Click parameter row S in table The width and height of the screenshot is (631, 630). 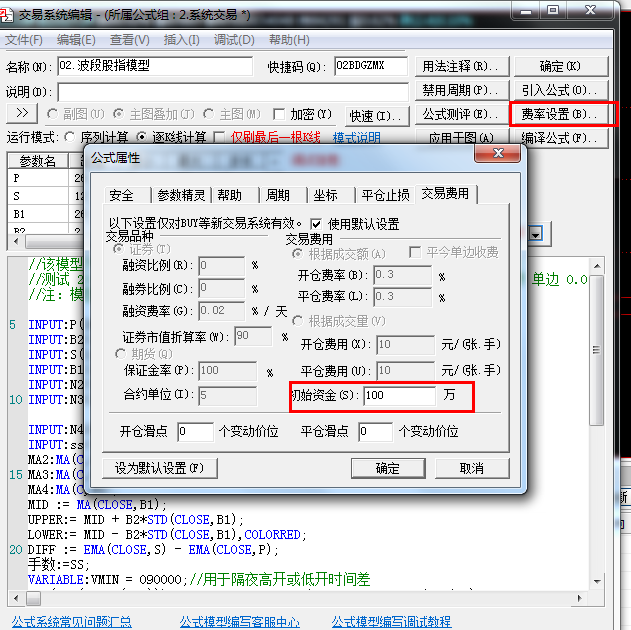pyautogui.click(x=45, y=196)
